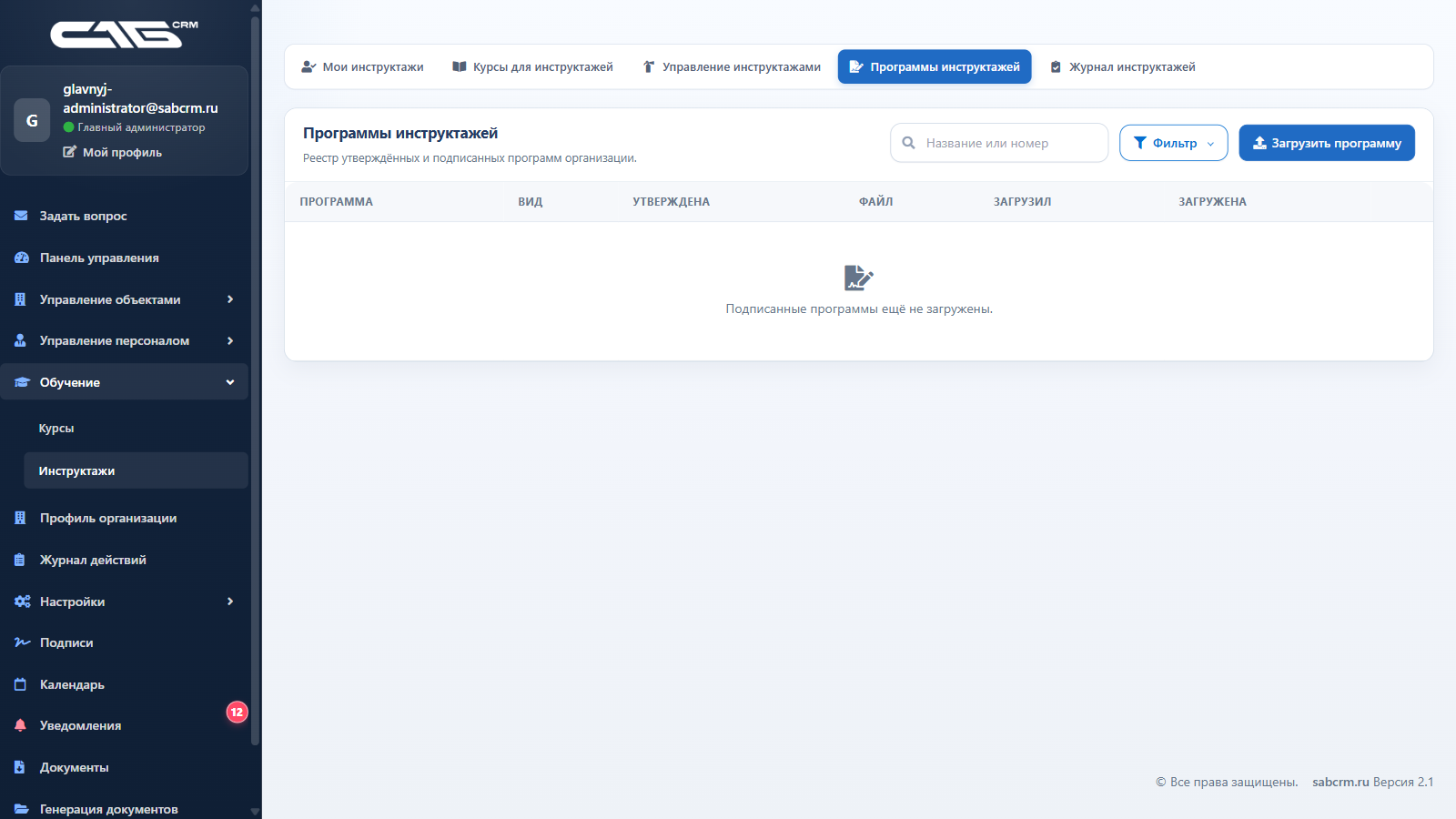Click the SAB CRM logo
This screenshot has width=1456, height=819.
click(x=124, y=34)
